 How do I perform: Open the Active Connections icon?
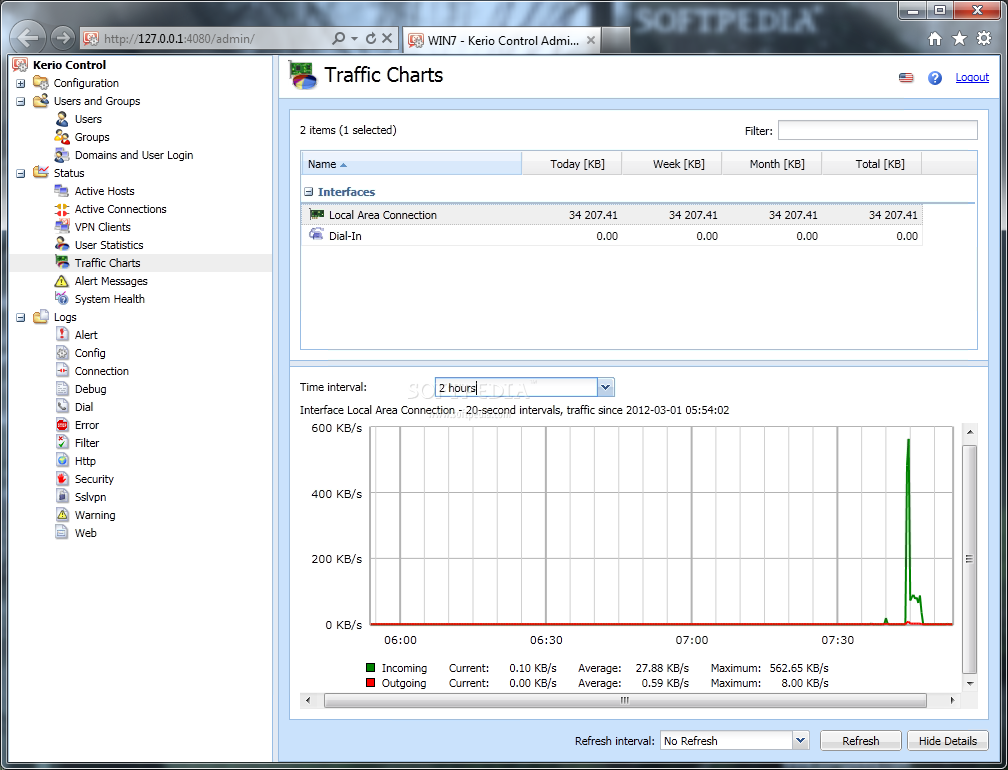tap(62, 209)
